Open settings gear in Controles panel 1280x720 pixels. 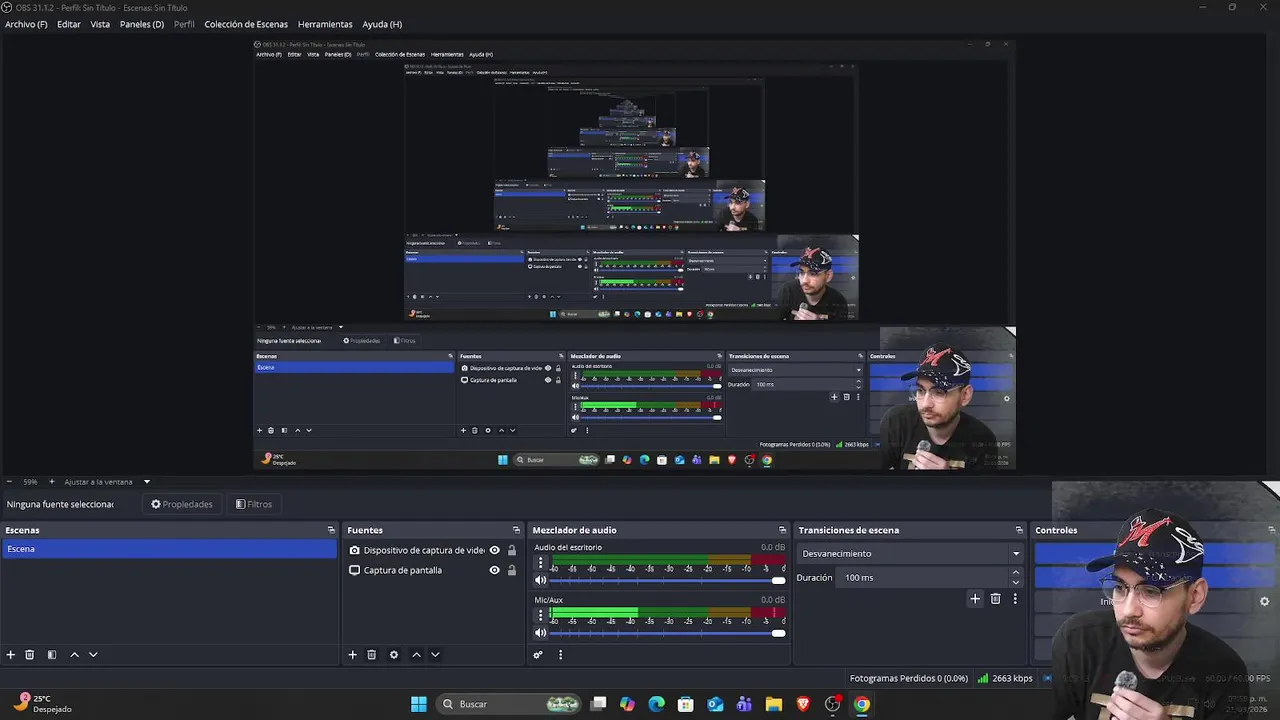(1264, 602)
